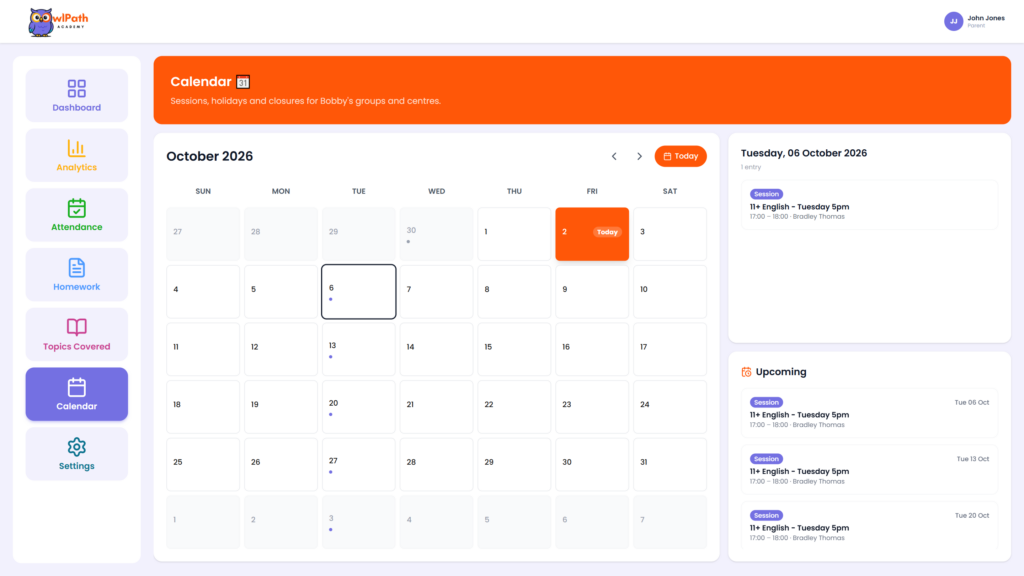Viewport: 1024px width, 576px height.
Task: Click the Attendance label
Action: coord(76,227)
